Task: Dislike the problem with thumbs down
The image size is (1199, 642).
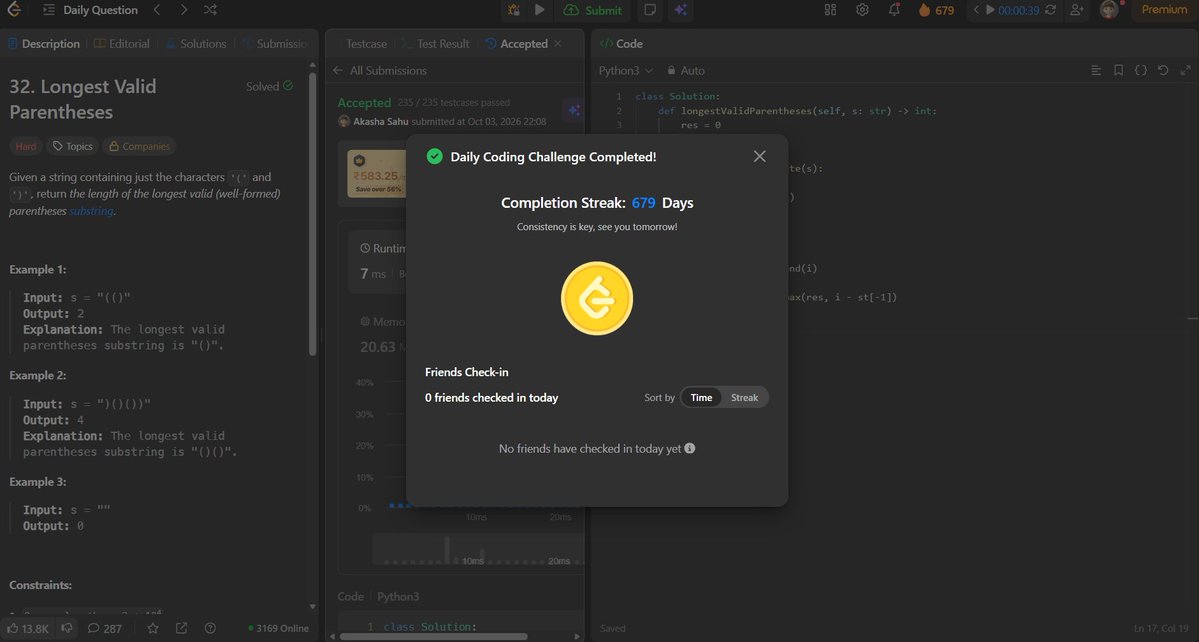Action: click(x=67, y=628)
